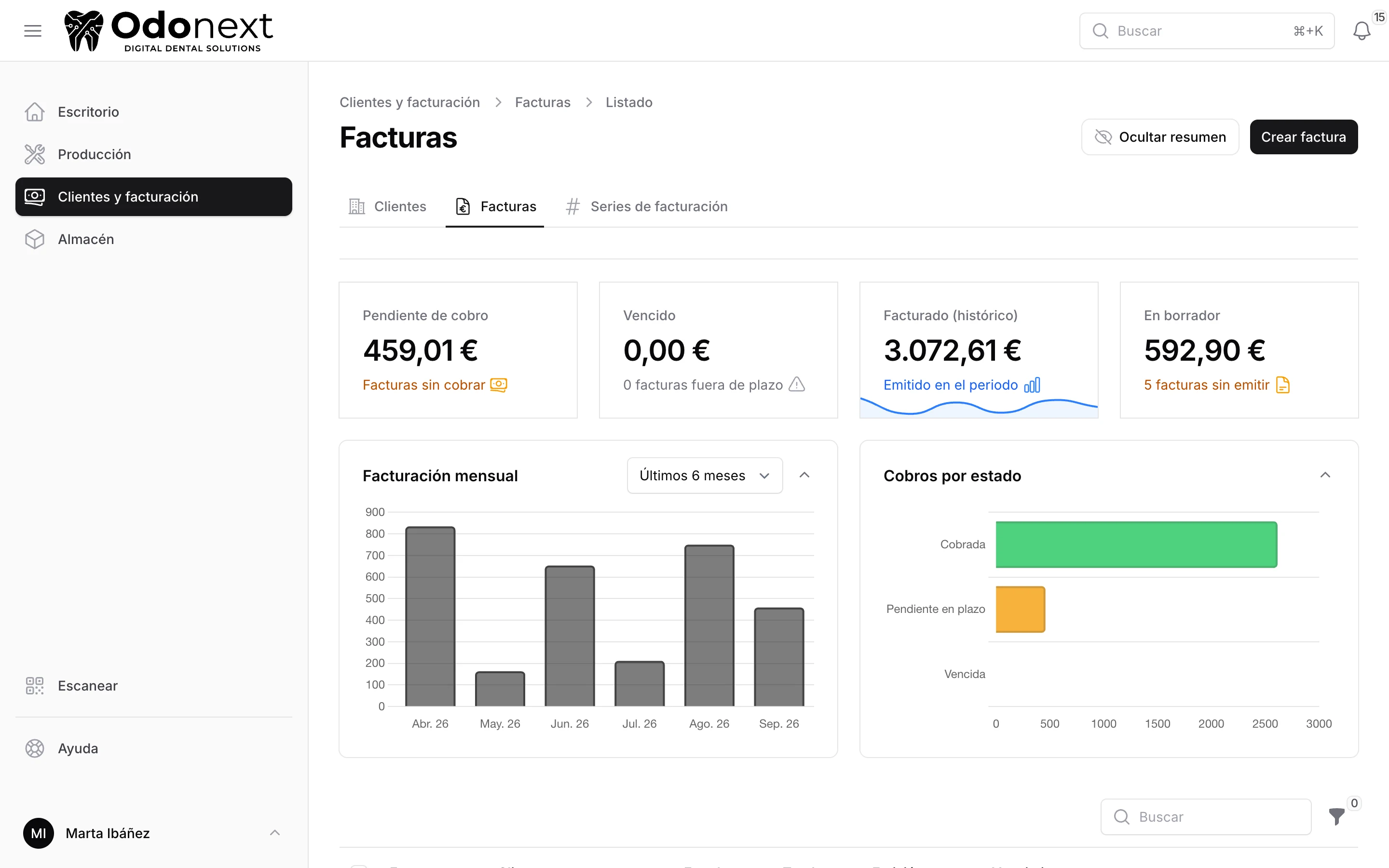Click the MI user avatar

click(39, 833)
